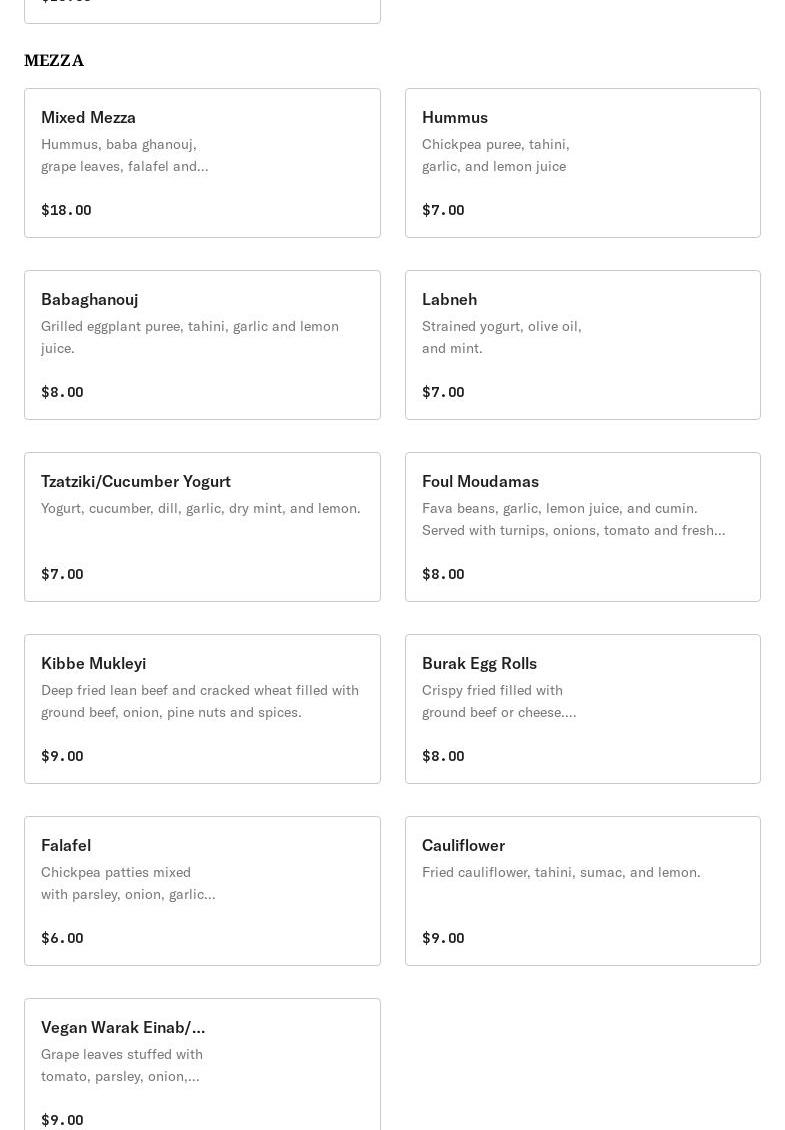Select the Falafel menu item
Viewport: 785px width, 1130px height.
click(202, 891)
